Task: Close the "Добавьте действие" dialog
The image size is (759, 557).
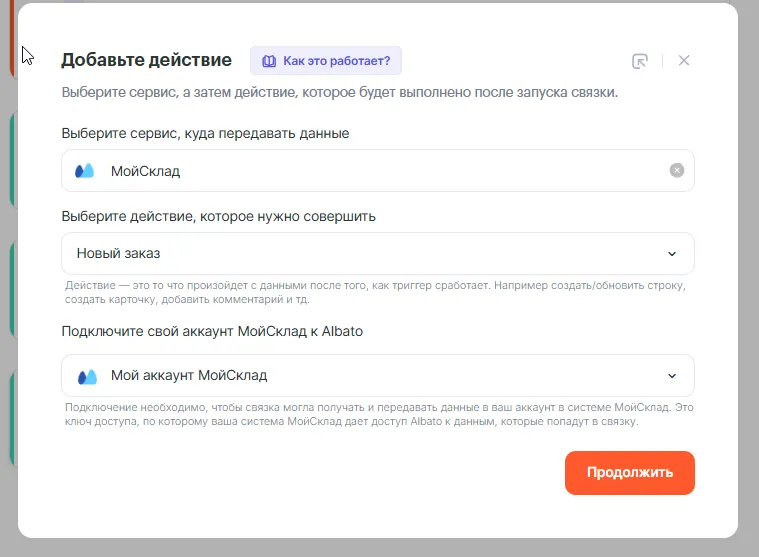Action: click(x=684, y=61)
